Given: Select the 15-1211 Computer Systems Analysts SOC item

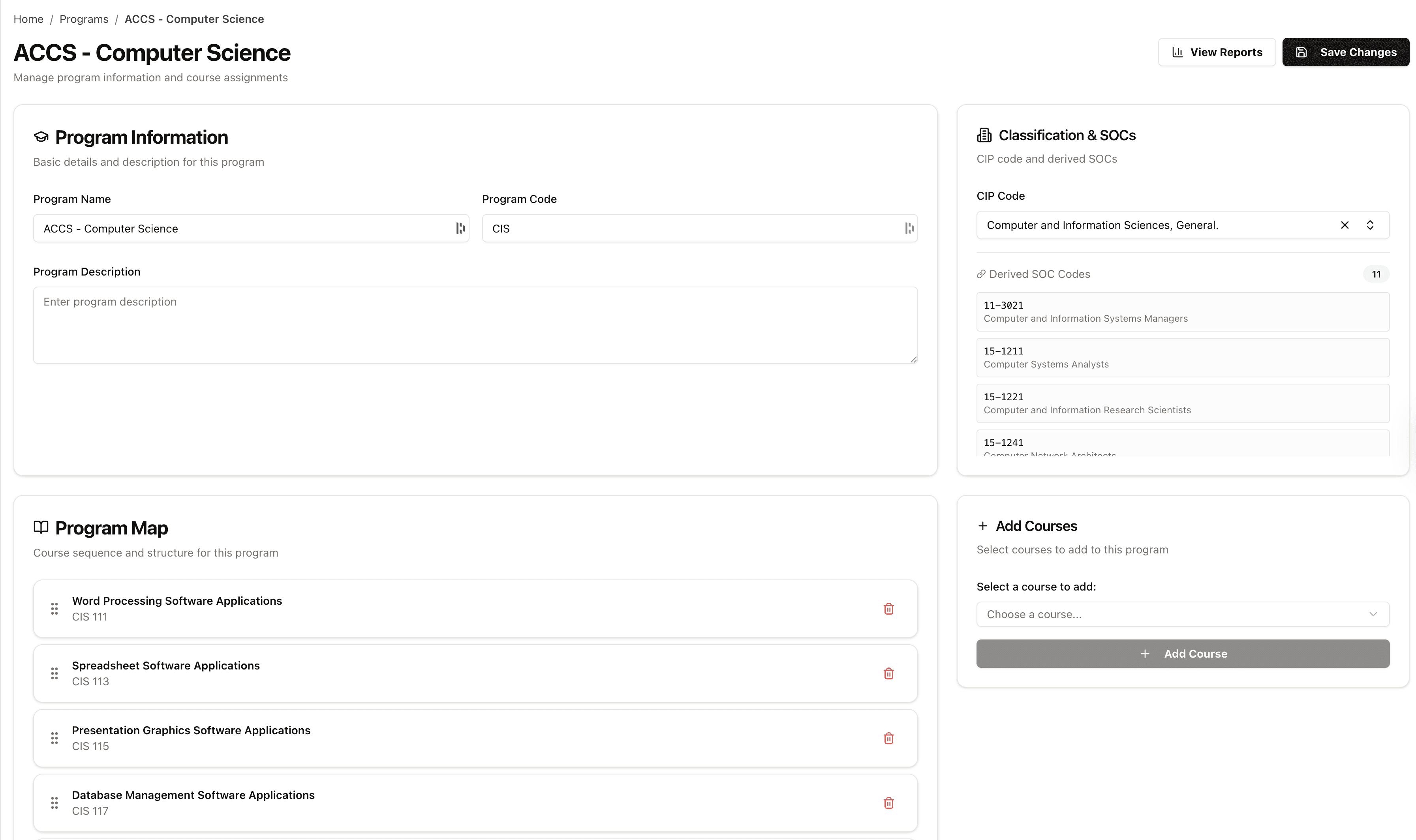Looking at the screenshot, I should tap(1182, 358).
